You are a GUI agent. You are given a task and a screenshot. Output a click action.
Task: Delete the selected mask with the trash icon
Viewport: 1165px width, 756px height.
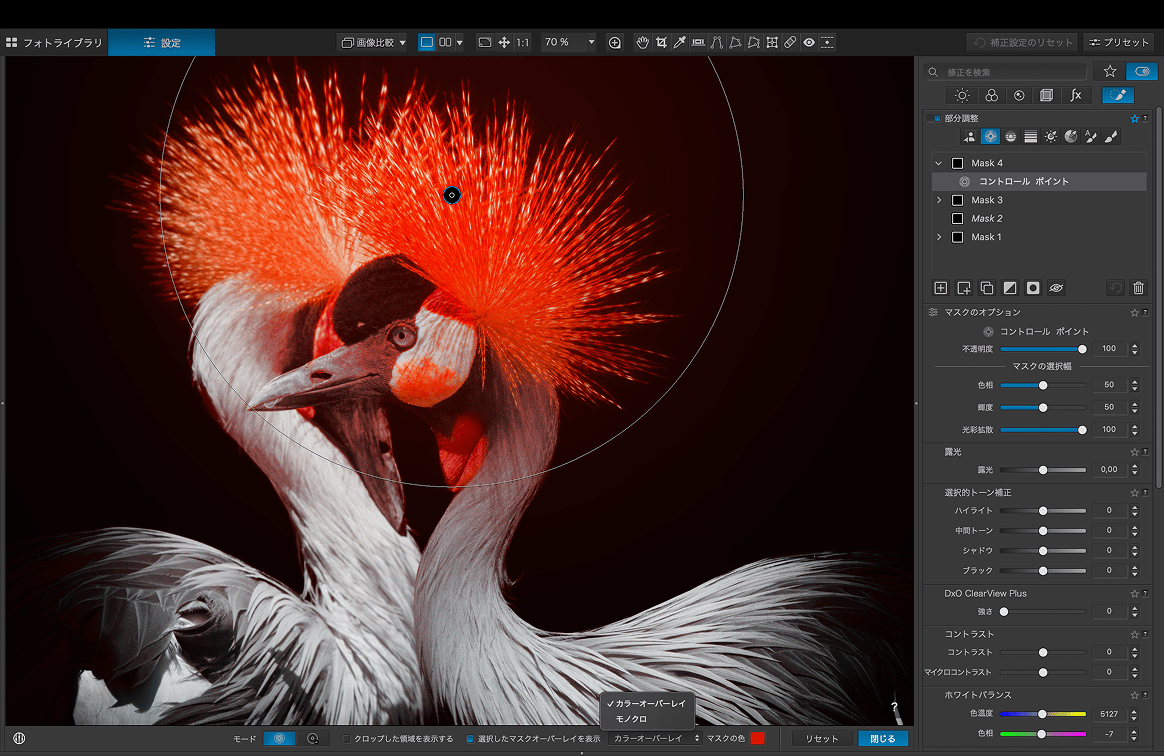click(1138, 288)
